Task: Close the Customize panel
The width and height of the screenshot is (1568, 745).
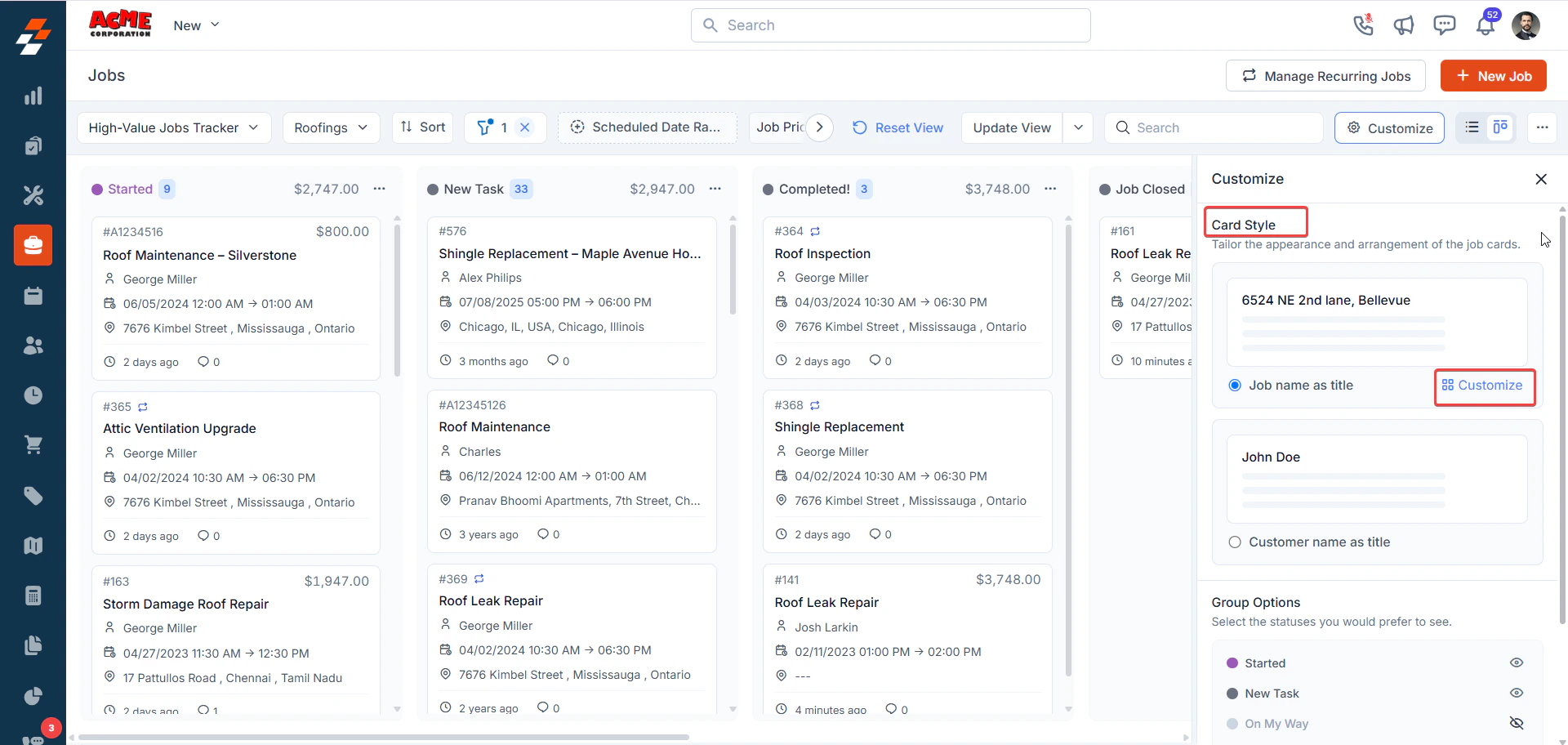Action: [x=1541, y=179]
